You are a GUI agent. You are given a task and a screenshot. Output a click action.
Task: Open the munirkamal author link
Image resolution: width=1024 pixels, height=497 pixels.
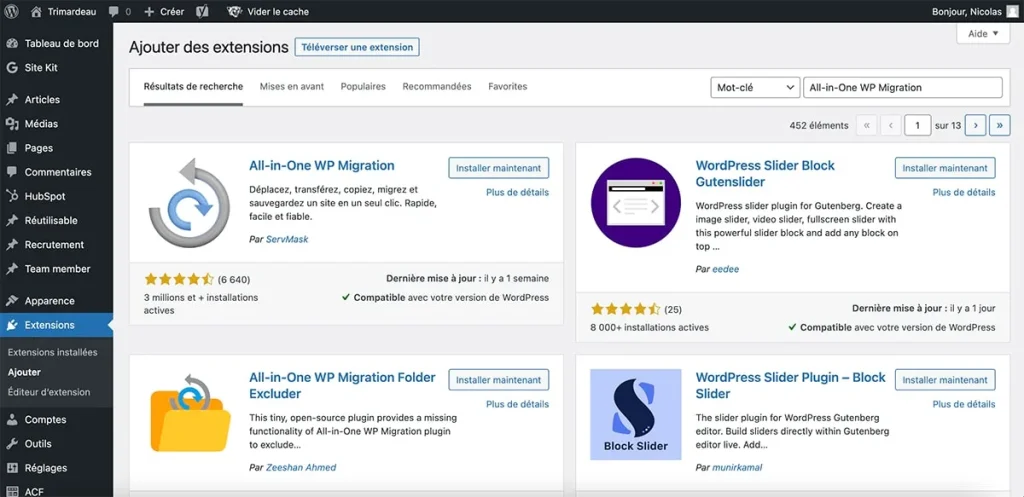pyautogui.click(x=737, y=468)
